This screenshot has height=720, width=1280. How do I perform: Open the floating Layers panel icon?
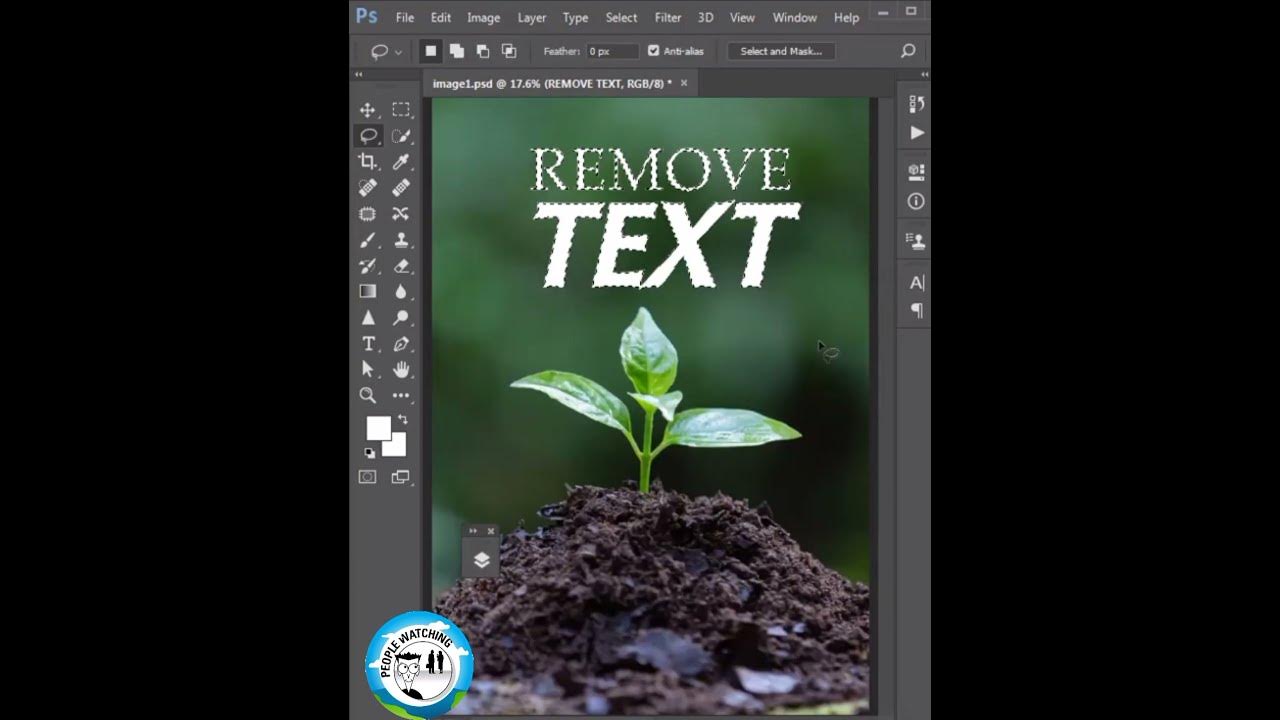481,560
